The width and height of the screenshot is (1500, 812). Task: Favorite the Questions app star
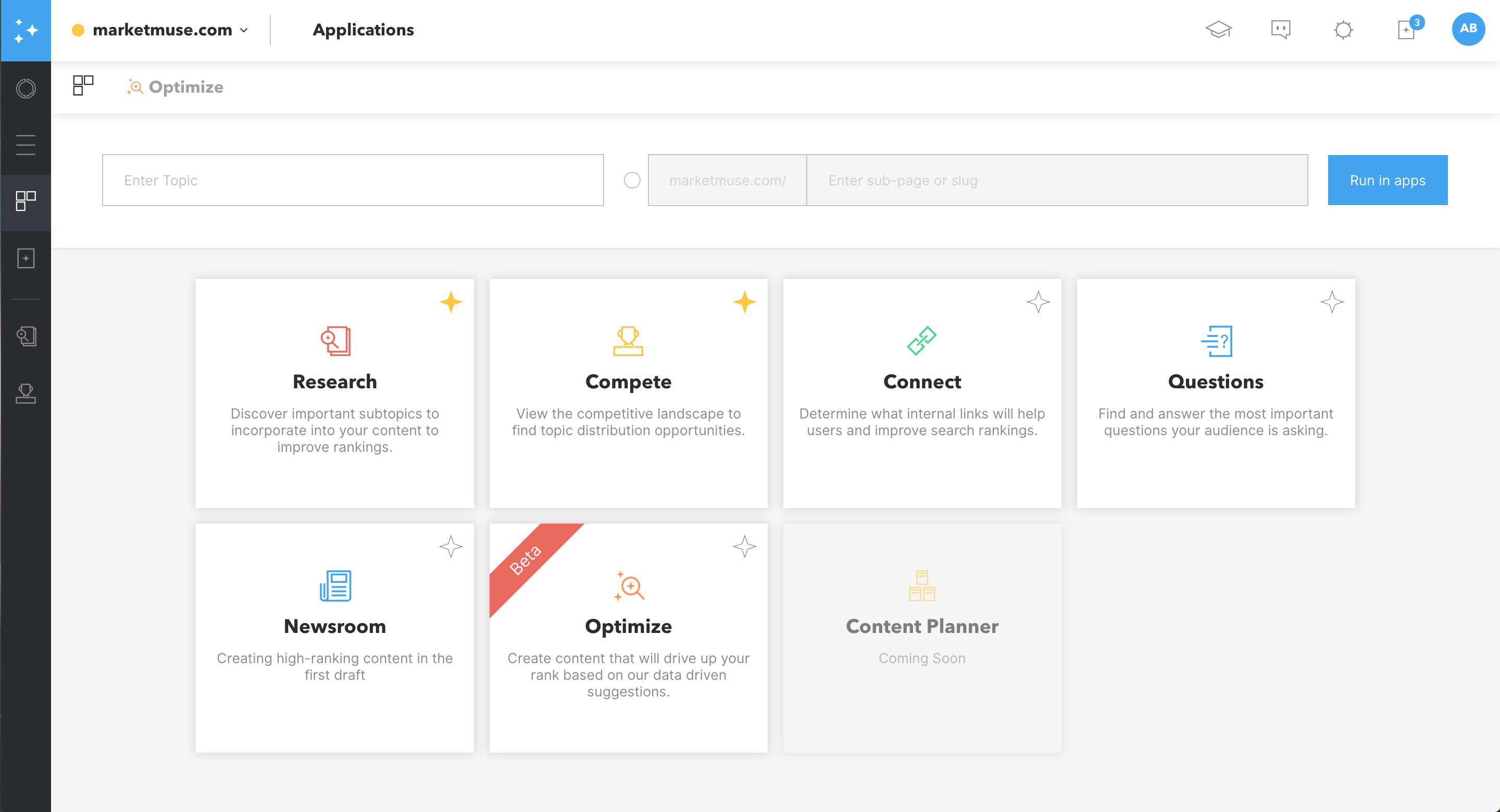pyautogui.click(x=1332, y=302)
